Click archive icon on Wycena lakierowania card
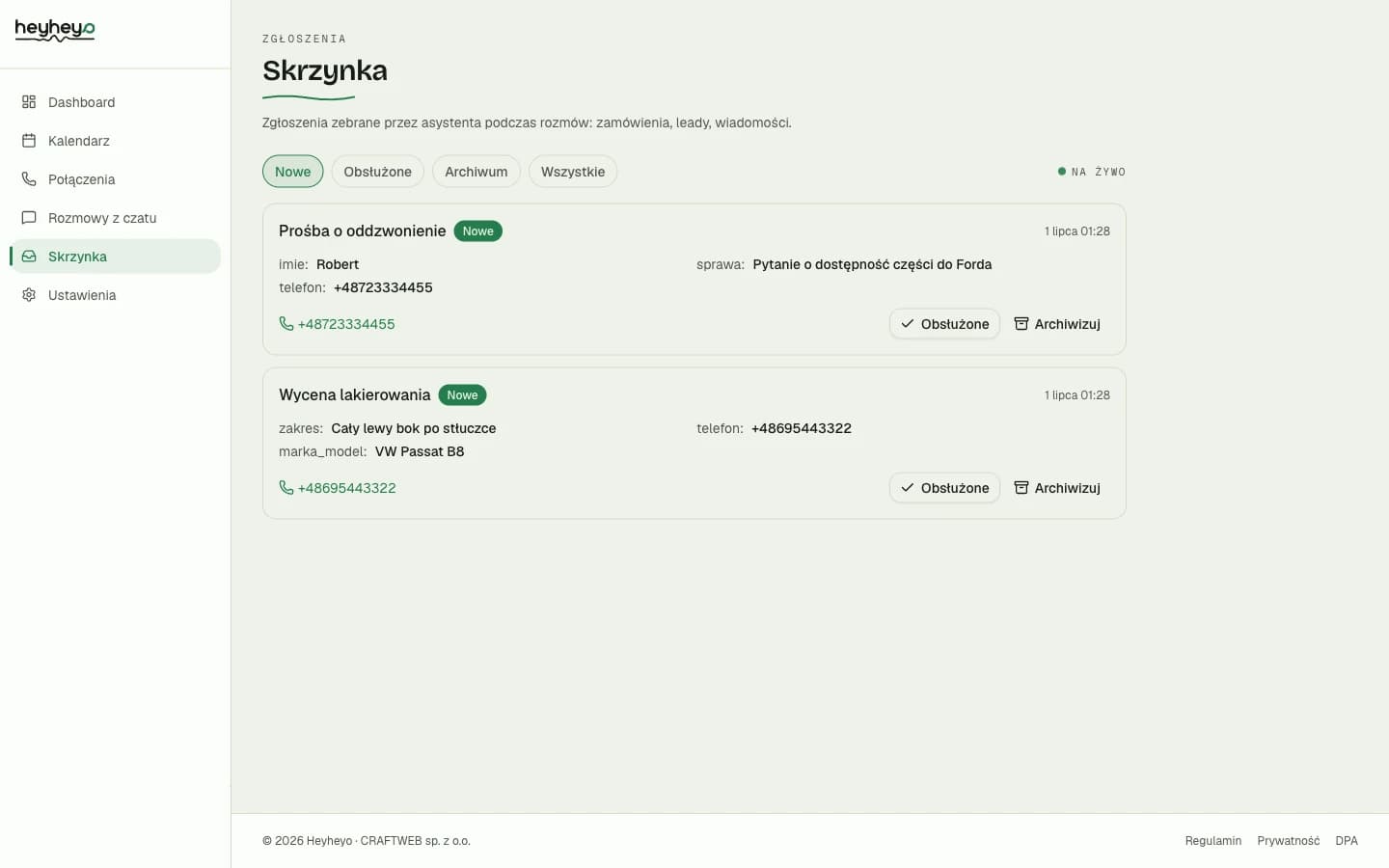Image resolution: width=1389 pixels, height=868 pixels. 1021,488
